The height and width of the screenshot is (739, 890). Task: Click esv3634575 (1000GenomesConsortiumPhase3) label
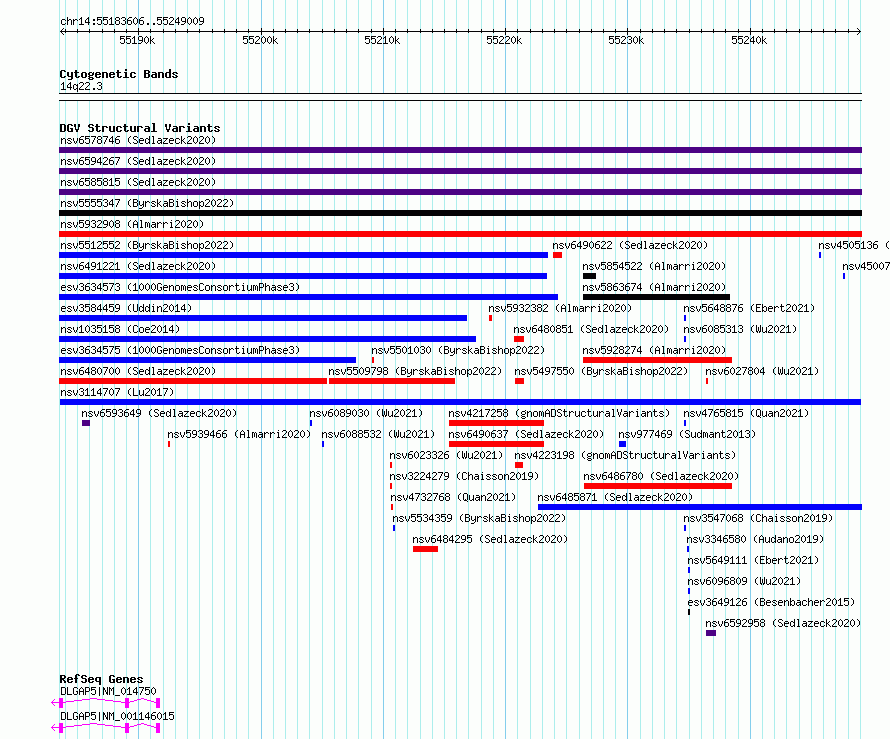tap(180, 350)
